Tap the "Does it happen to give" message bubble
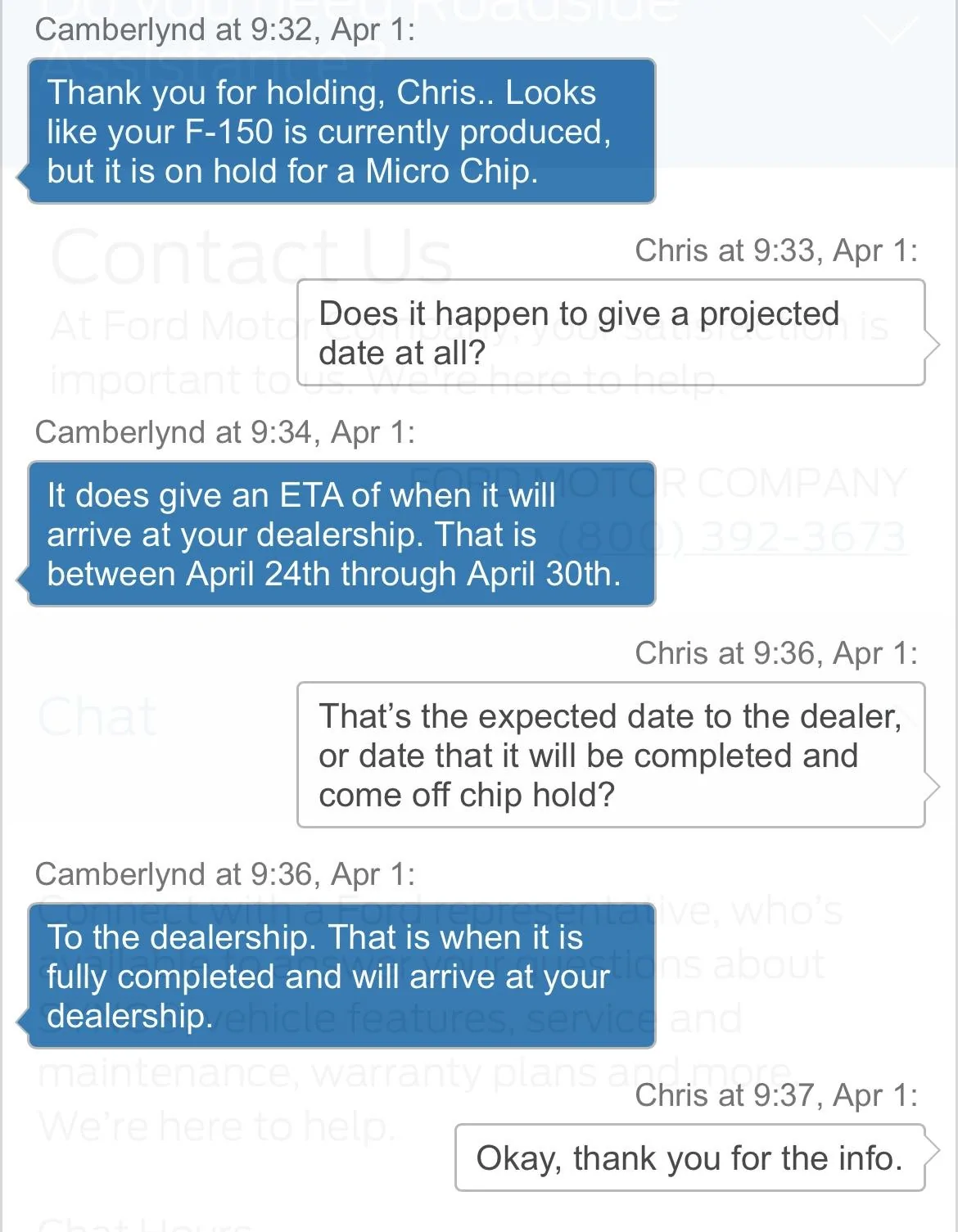Viewport: 958px width, 1232px height. [610, 332]
